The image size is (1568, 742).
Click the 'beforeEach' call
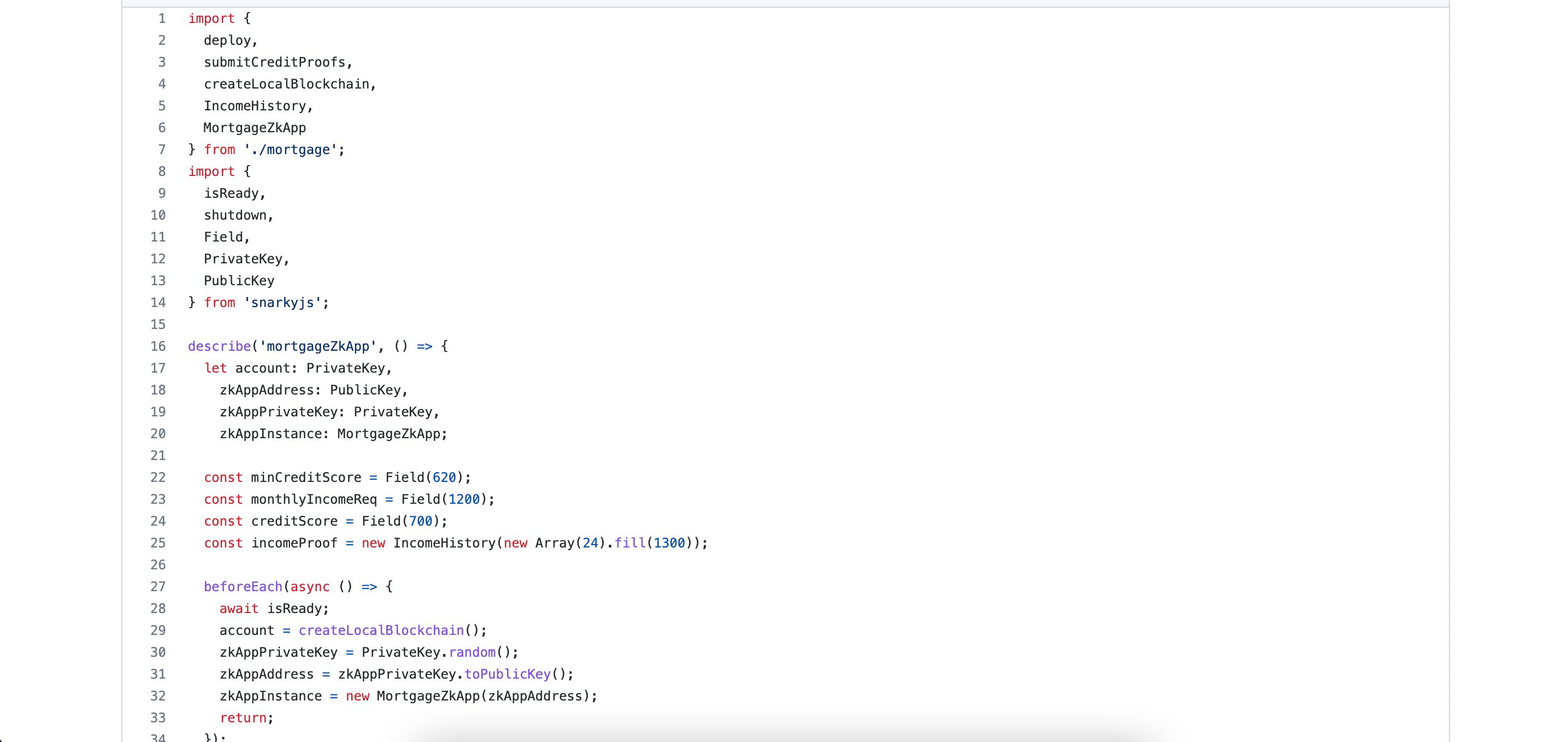[x=243, y=587]
